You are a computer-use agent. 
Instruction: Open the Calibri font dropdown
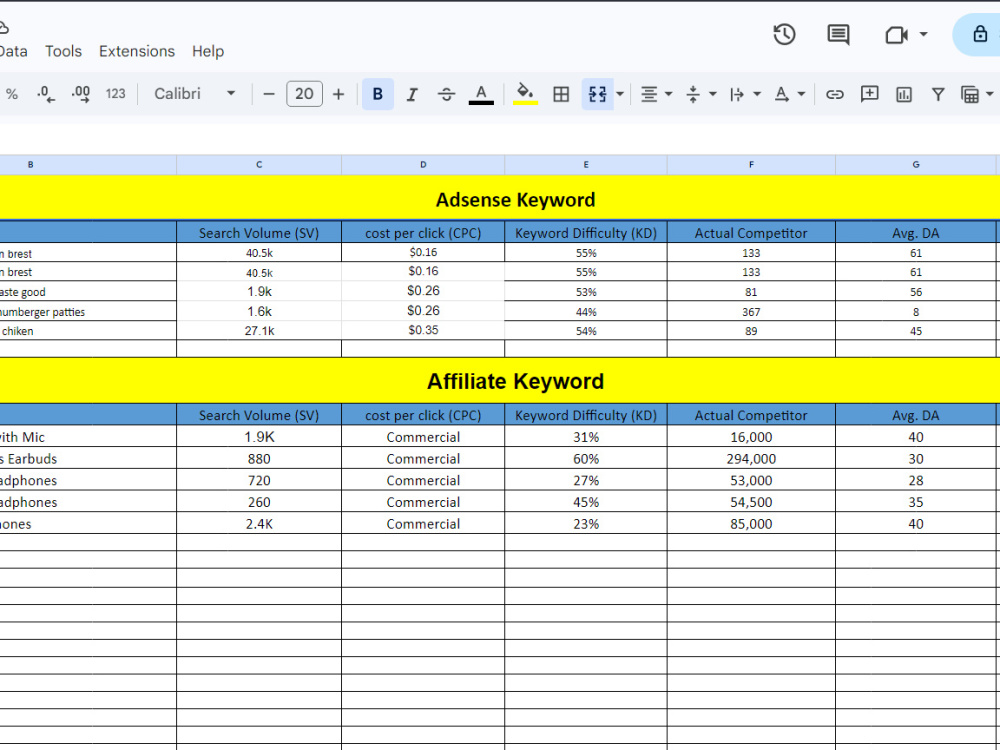click(195, 94)
